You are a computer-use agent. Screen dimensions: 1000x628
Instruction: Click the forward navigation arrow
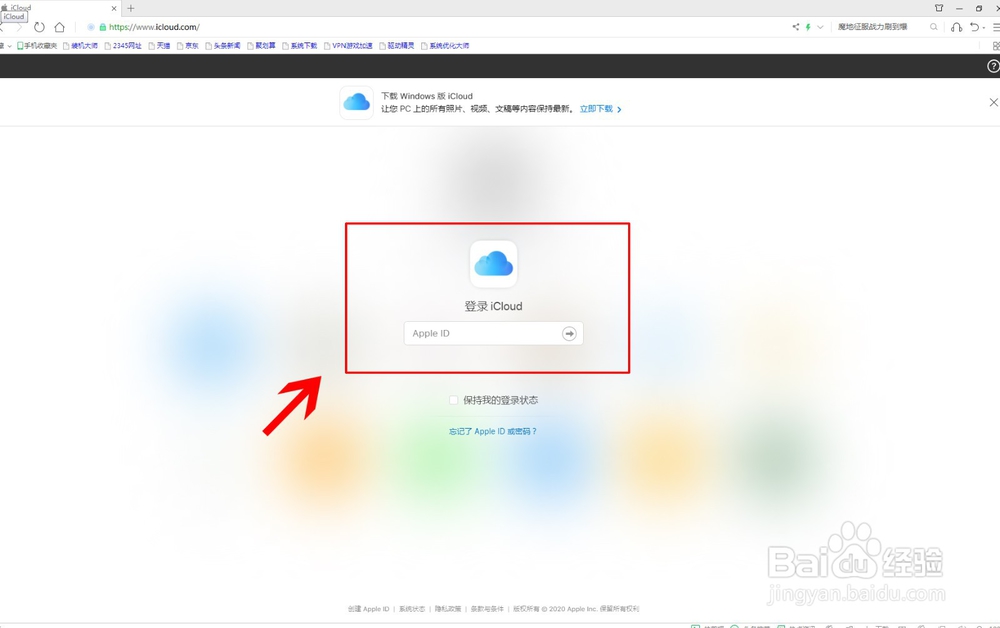point(19,27)
